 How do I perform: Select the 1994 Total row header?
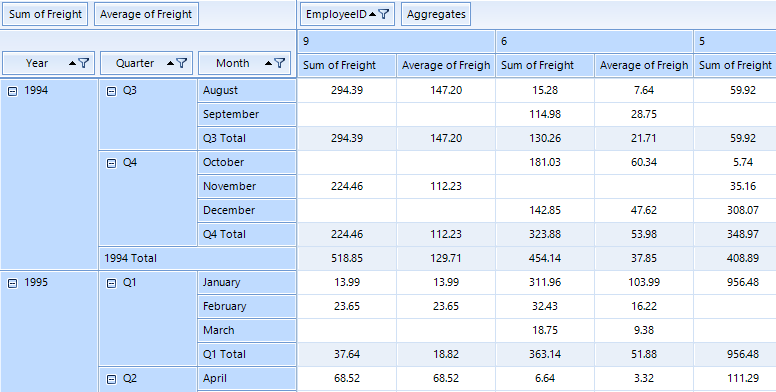[197, 258]
